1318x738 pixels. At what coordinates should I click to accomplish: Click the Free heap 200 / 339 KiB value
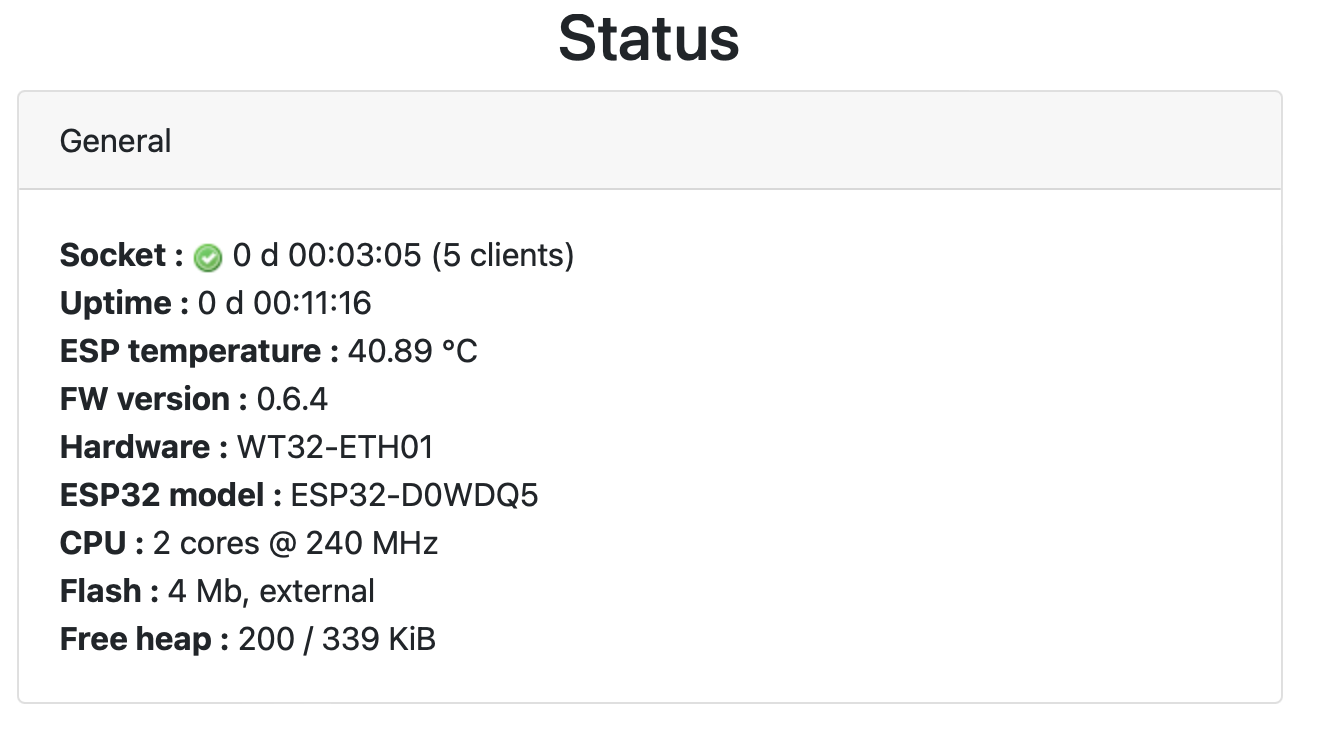336,639
